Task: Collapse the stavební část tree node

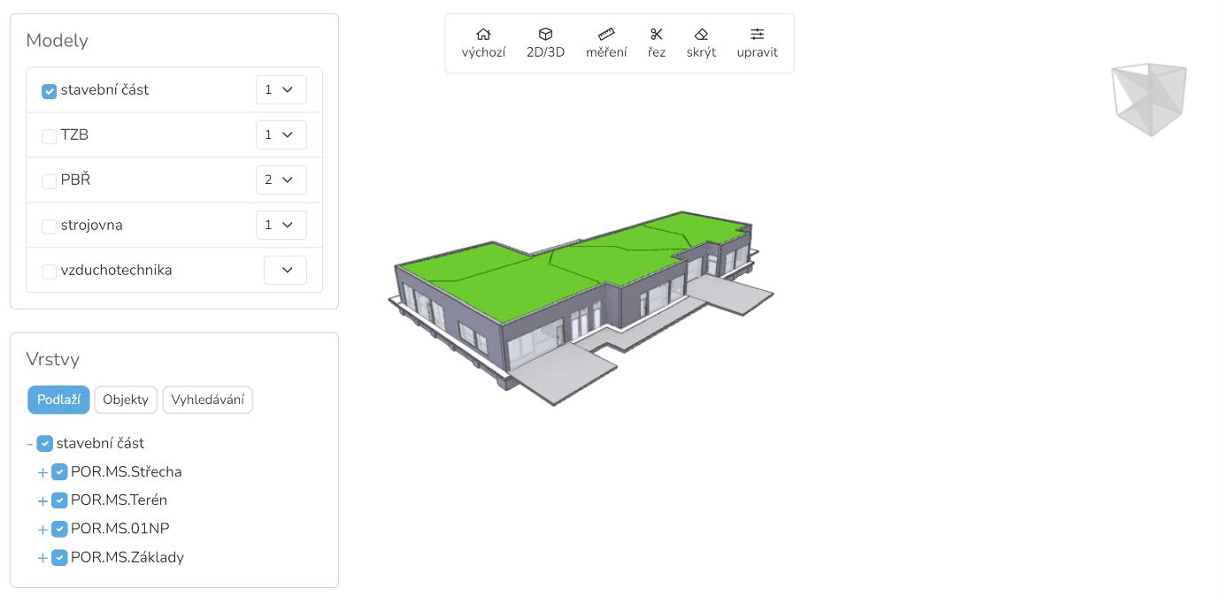Action: pos(29,444)
